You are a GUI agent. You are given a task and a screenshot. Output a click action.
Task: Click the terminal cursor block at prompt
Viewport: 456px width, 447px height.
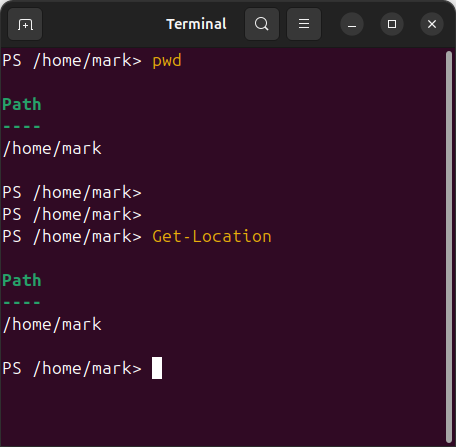157,368
